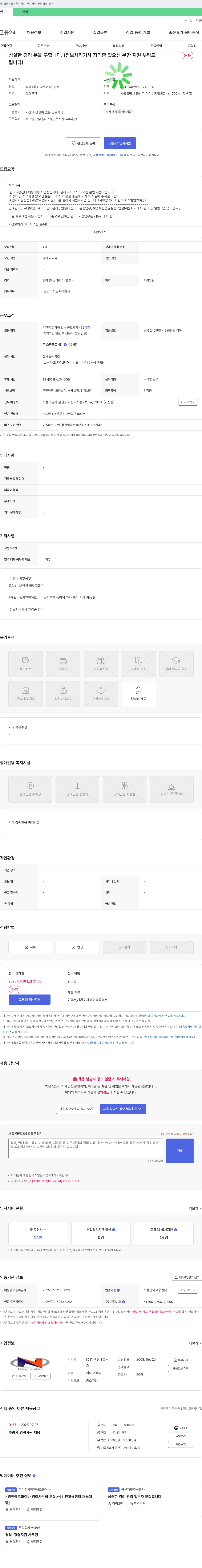The height and width of the screenshot is (1568, 202).
Task: Open the 채용정보 menu
Action: click(34, 32)
